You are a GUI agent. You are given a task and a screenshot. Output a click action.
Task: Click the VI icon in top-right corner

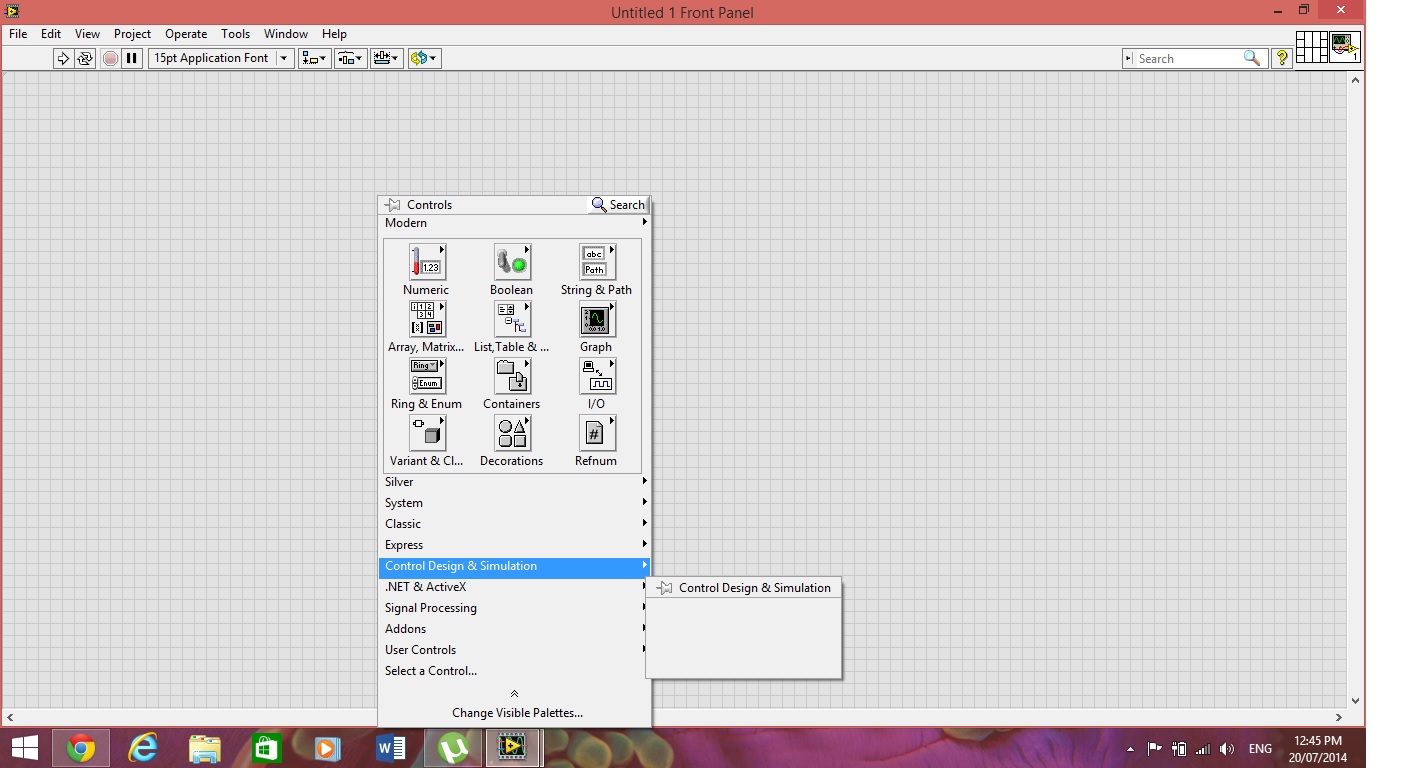point(1344,47)
